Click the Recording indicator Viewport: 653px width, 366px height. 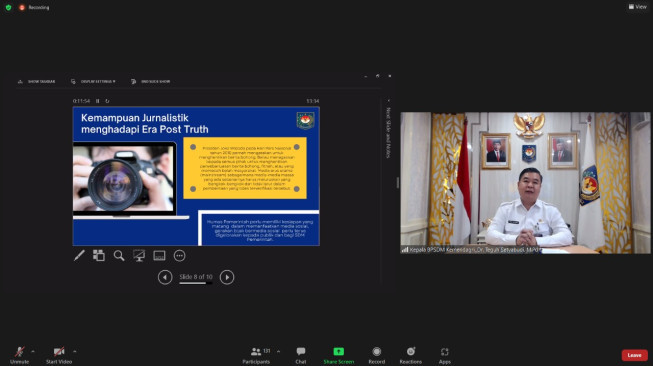[34, 7]
